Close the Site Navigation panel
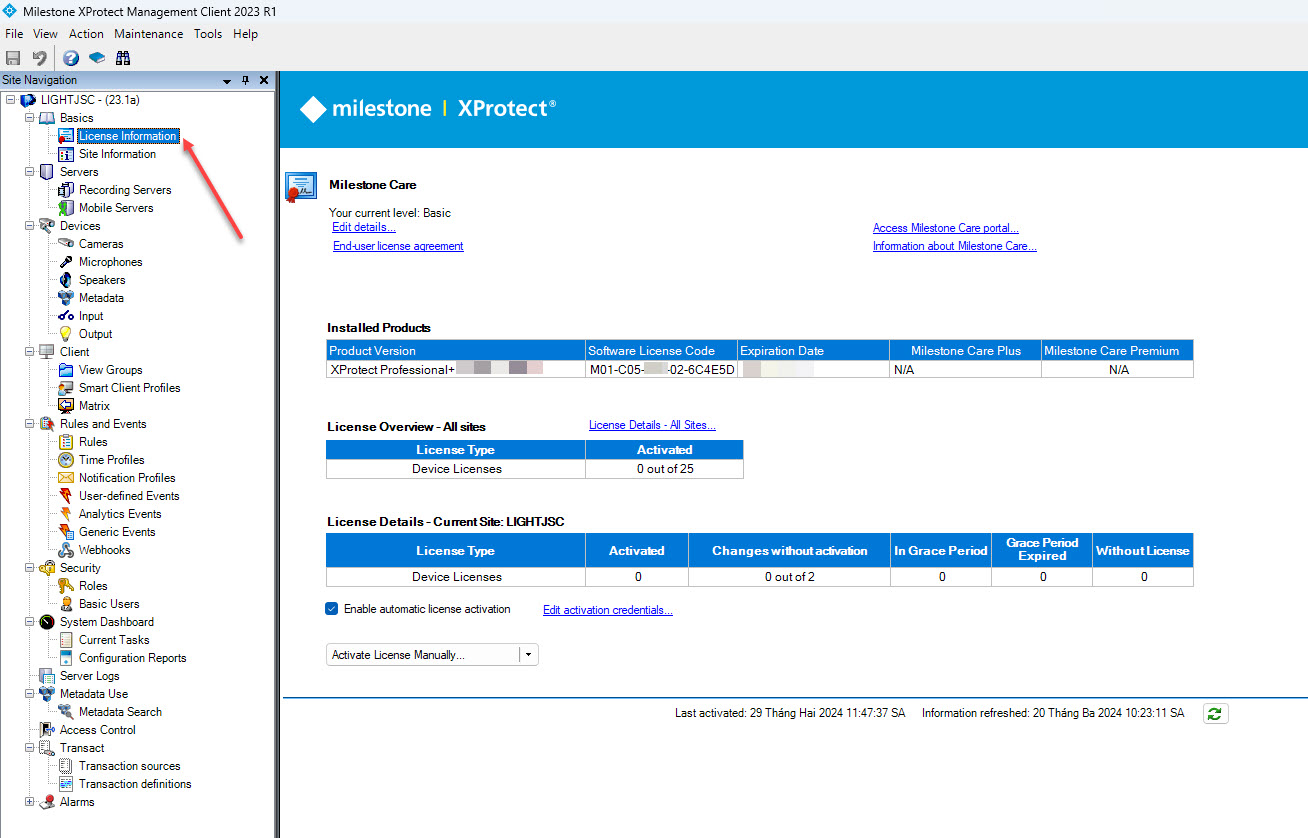 pyautogui.click(x=264, y=80)
